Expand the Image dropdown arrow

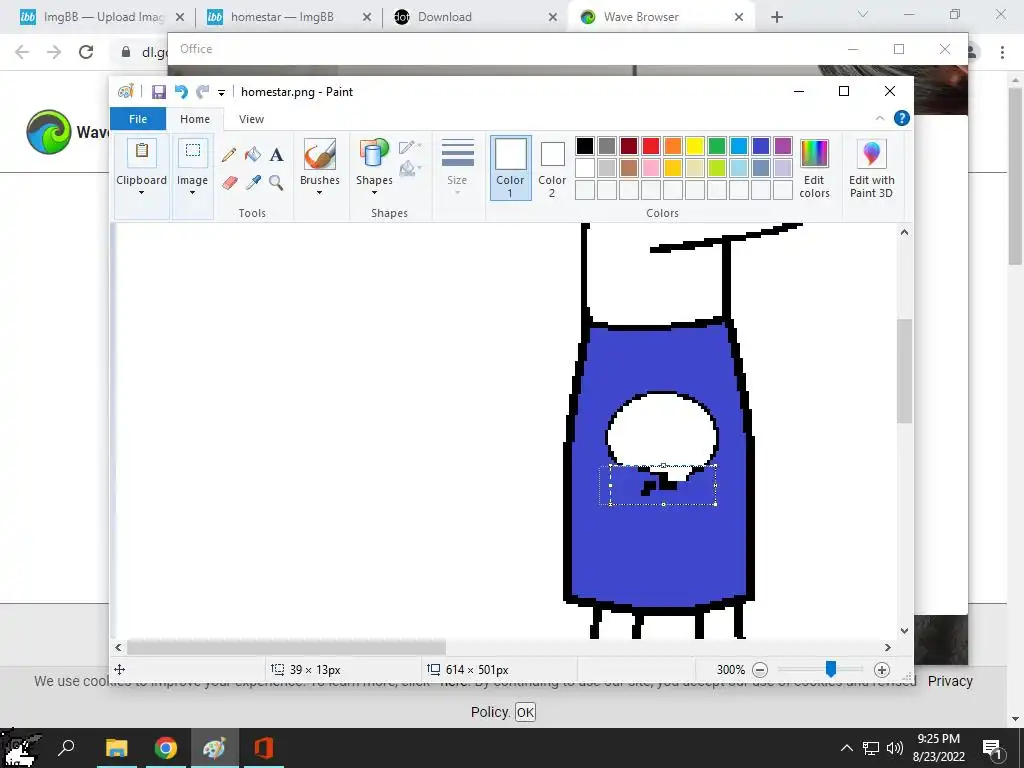(x=193, y=193)
